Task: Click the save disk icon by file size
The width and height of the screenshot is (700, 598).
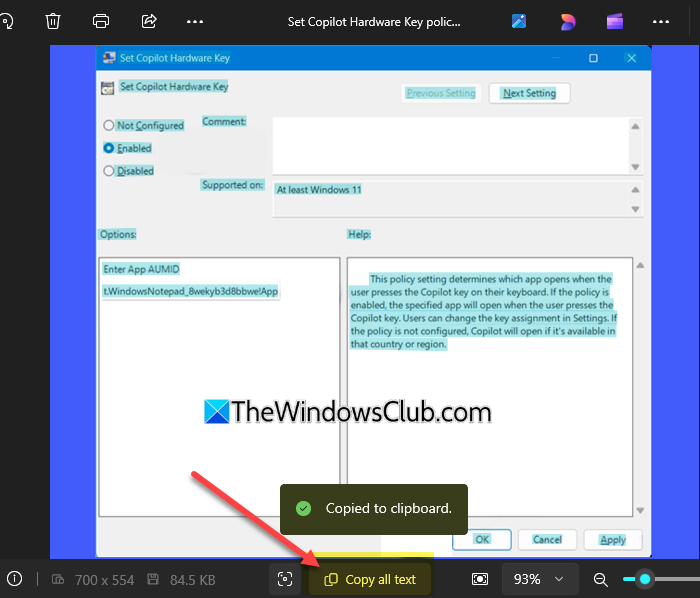Action: 153,579
